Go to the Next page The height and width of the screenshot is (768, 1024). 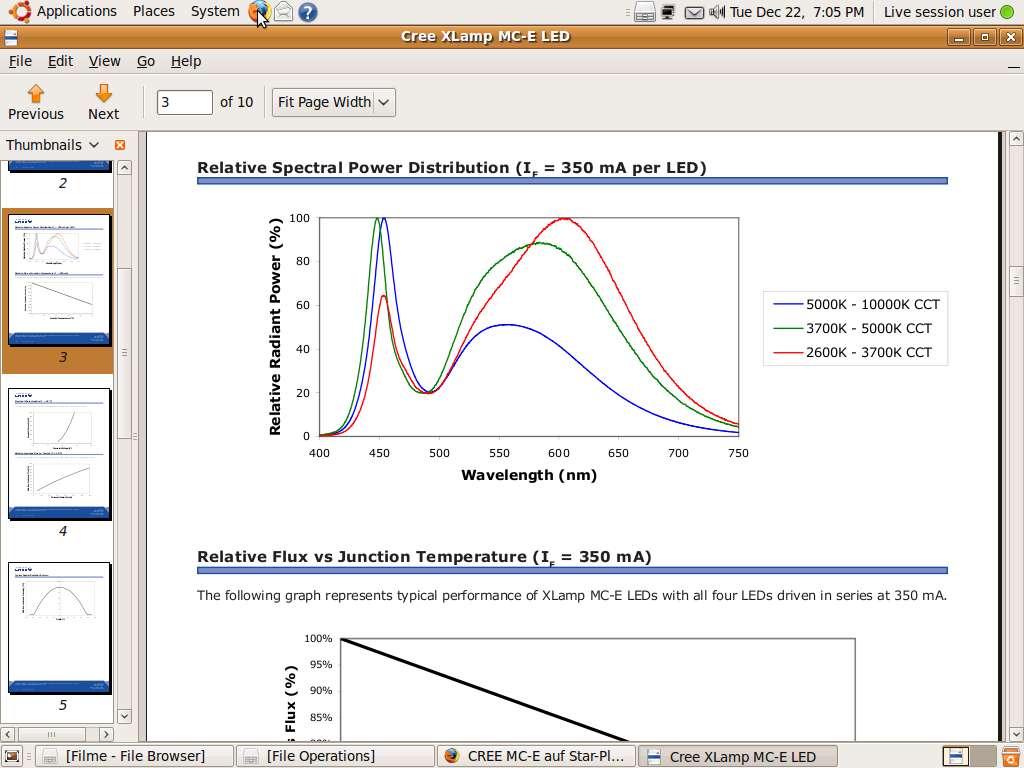tap(103, 103)
